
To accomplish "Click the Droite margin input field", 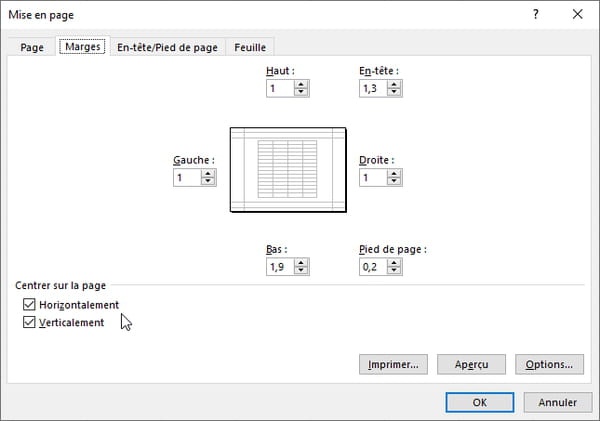I will coord(373,178).
